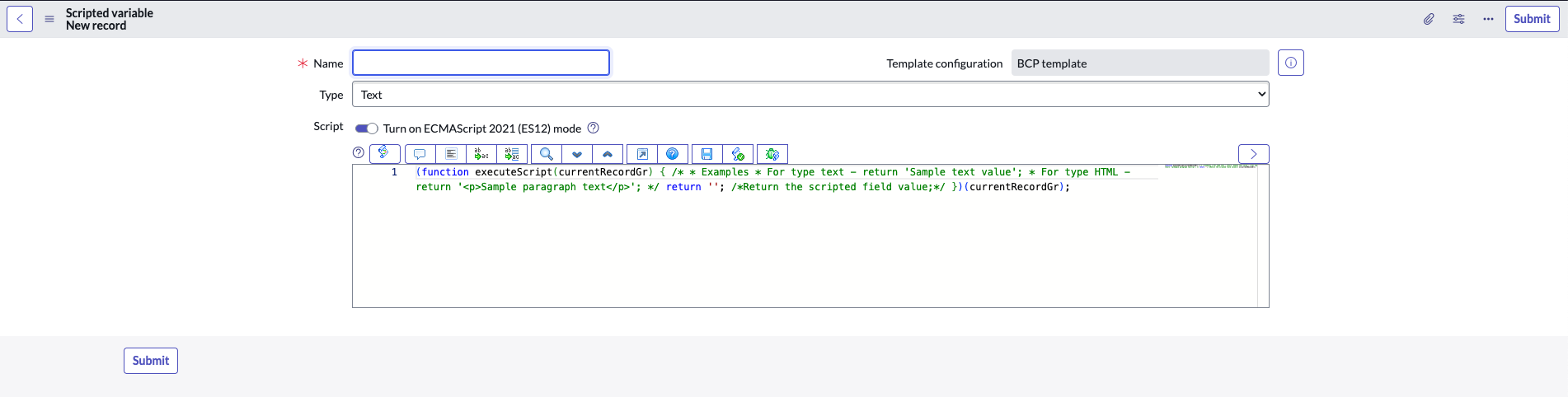Click the 'Scripted variable' title text
Screen dimensions: 1568x397
[110, 13]
